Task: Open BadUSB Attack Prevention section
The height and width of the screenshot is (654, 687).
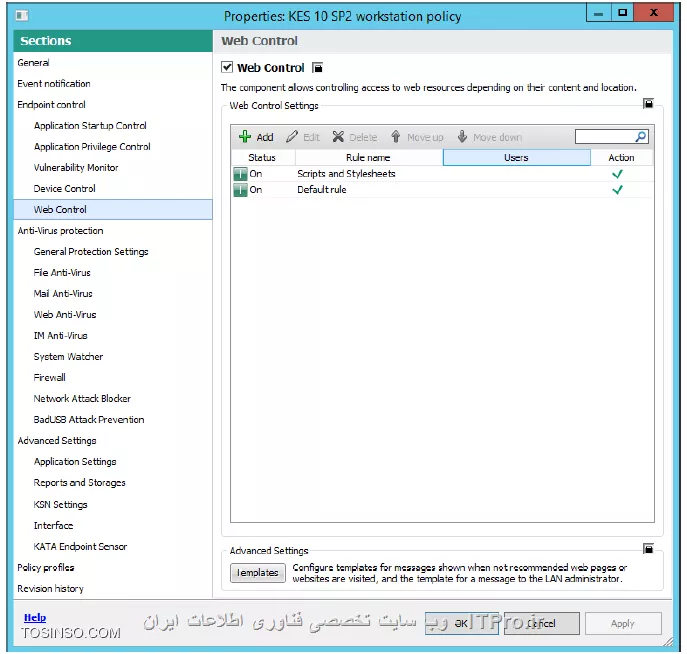Action: [89, 420]
